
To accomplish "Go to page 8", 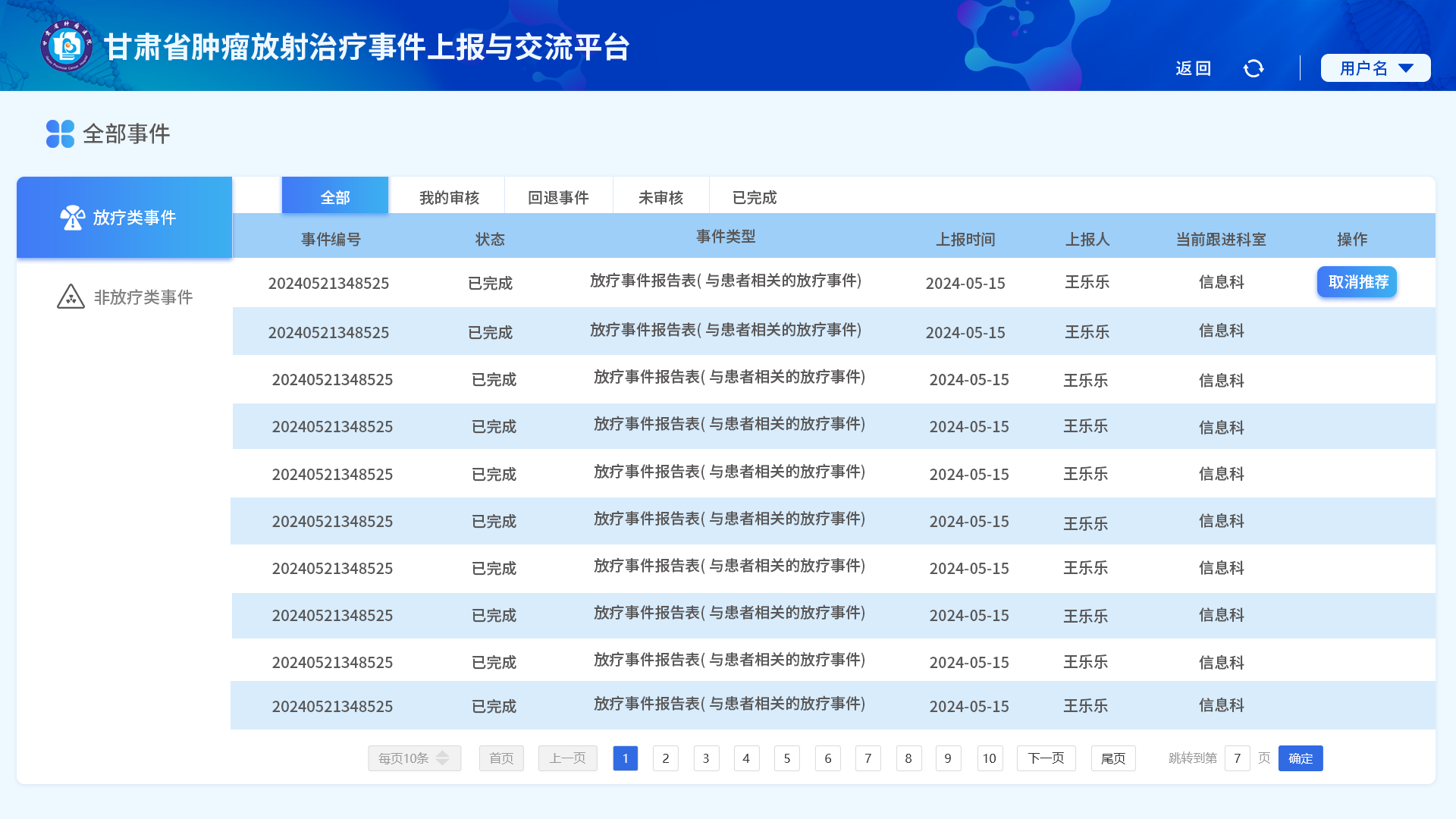I will click(x=908, y=758).
